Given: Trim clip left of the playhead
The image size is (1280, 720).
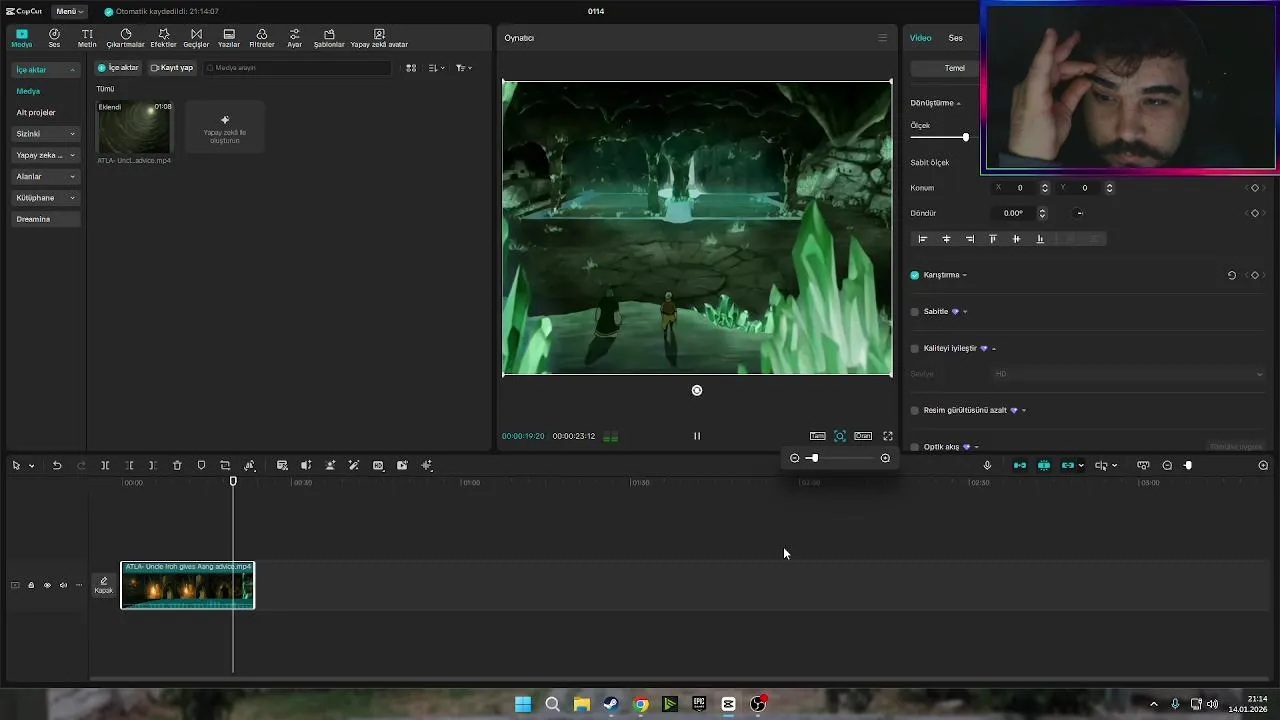Looking at the screenshot, I should point(129,465).
